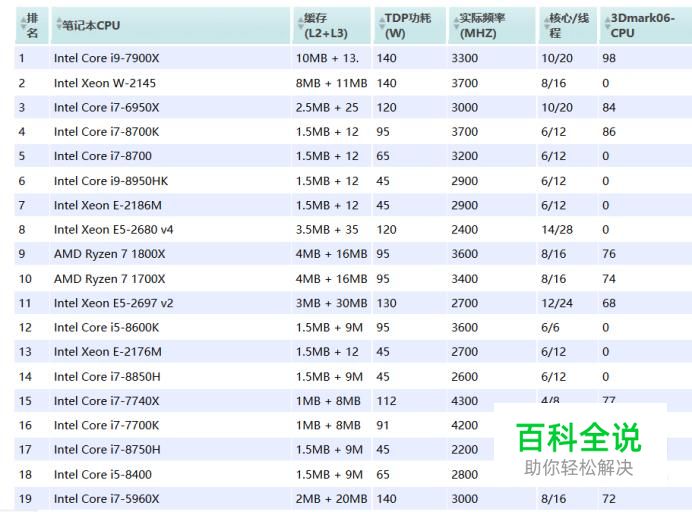Screen dimensions: 692x512
Task: Sort by 核心/线程 column arrows
Action: point(545,23)
